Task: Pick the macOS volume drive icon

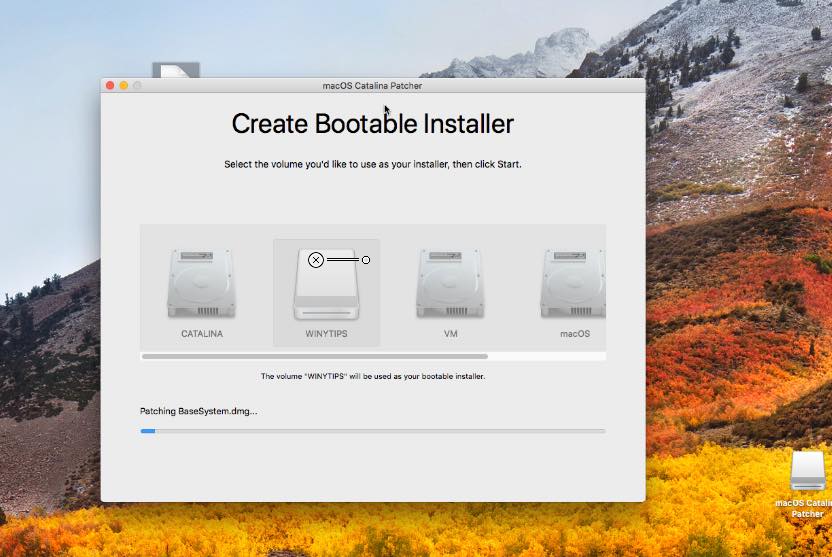Action: [x=573, y=283]
